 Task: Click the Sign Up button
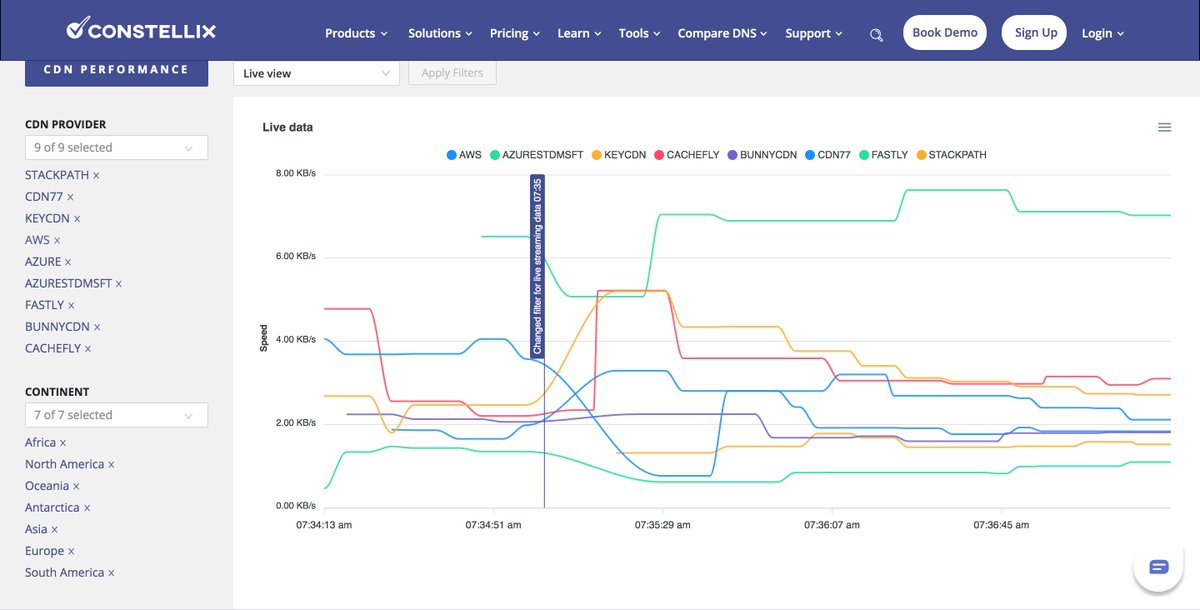click(1034, 32)
